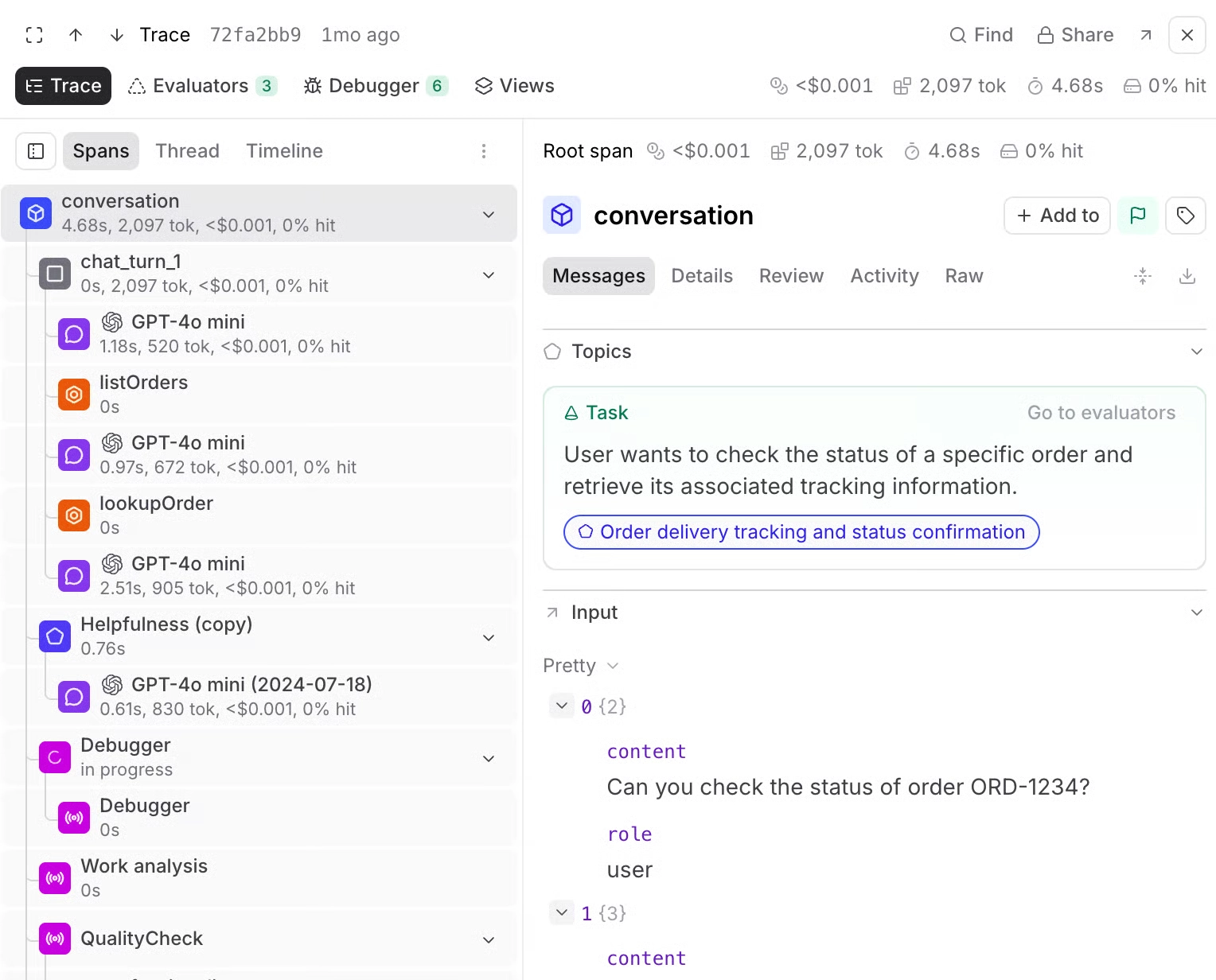Click the lookupOrder tool span icon
Image resolution: width=1216 pixels, height=980 pixels.
point(74,515)
